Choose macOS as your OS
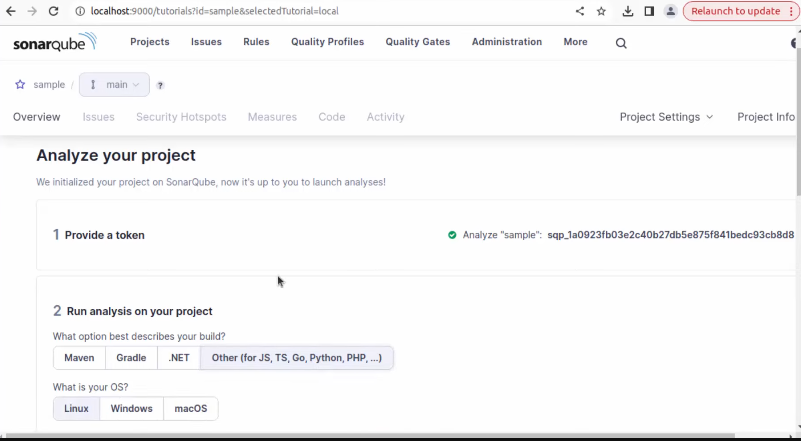This screenshot has height=441, width=801. [190, 408]
